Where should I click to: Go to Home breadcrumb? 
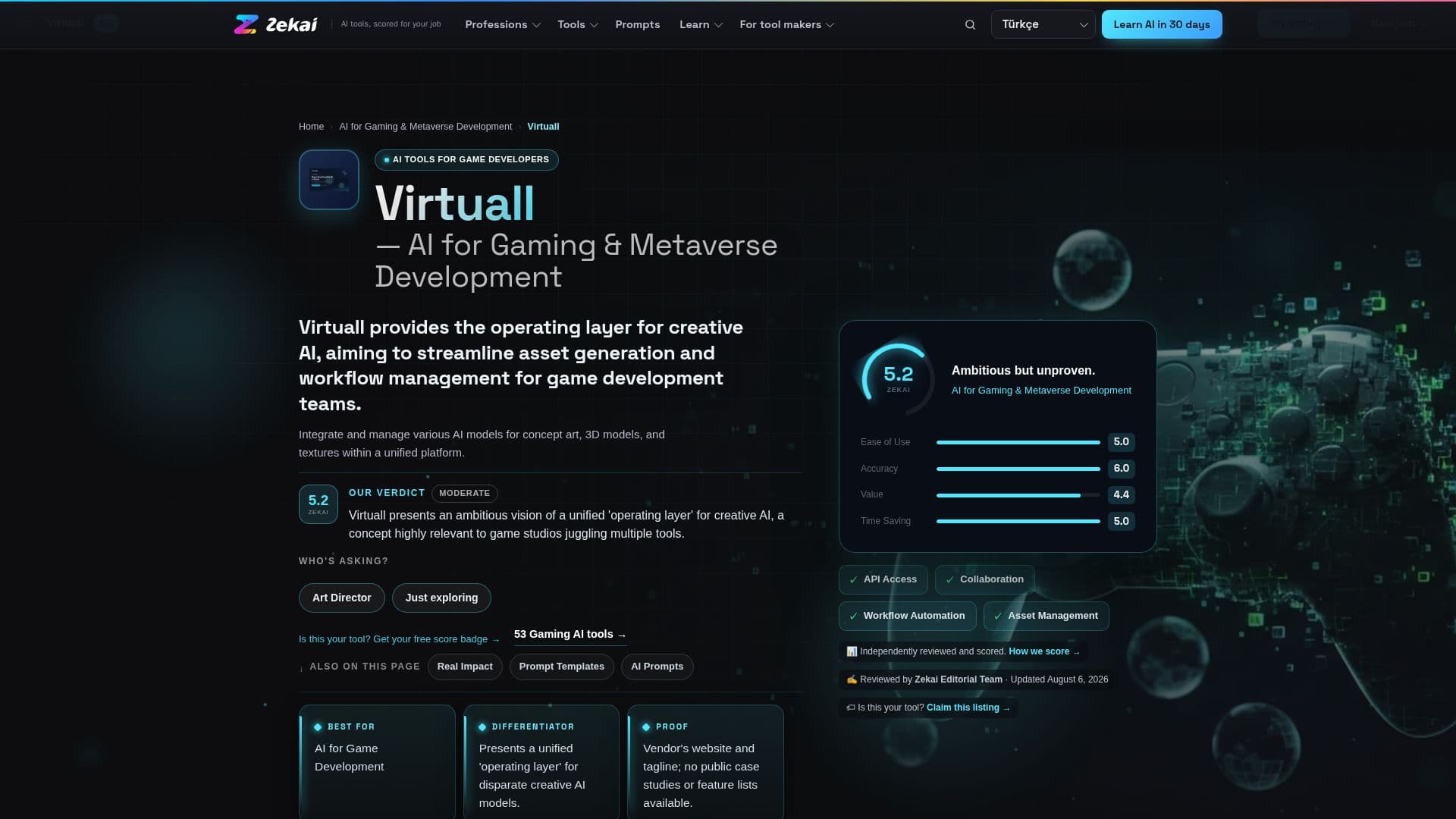(311, 127)
